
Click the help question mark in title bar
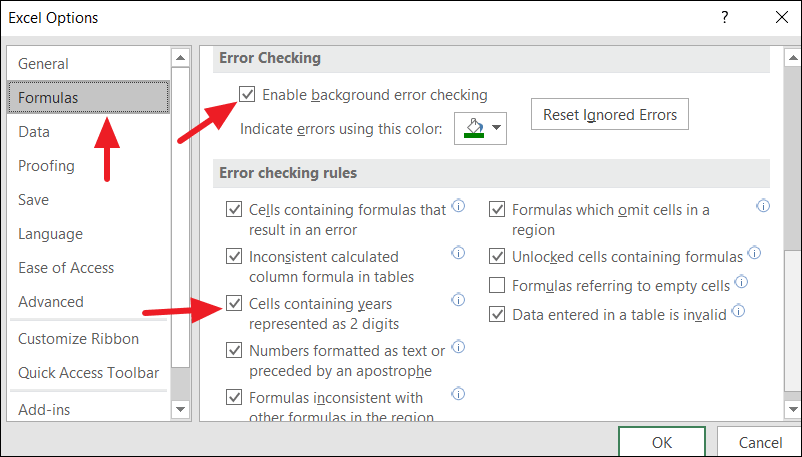point(723,17)
